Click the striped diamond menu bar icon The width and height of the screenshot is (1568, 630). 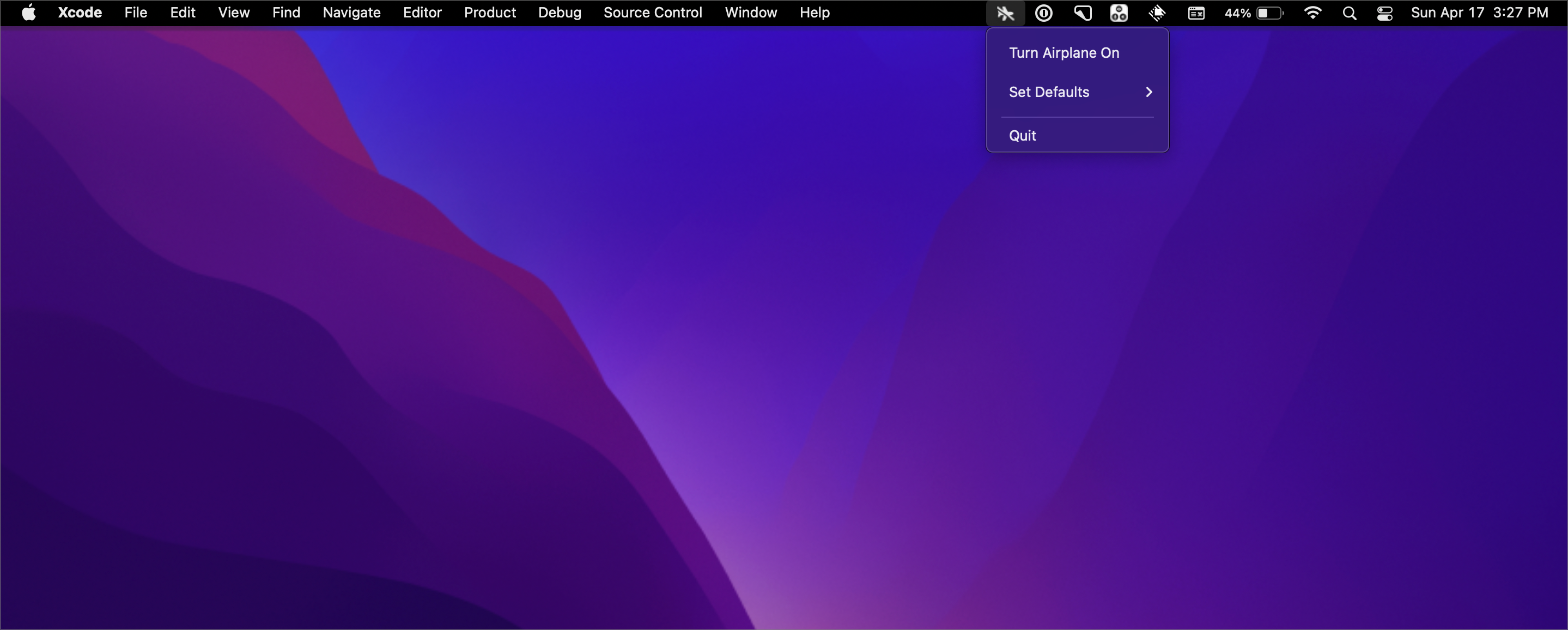click(1157, 13)
